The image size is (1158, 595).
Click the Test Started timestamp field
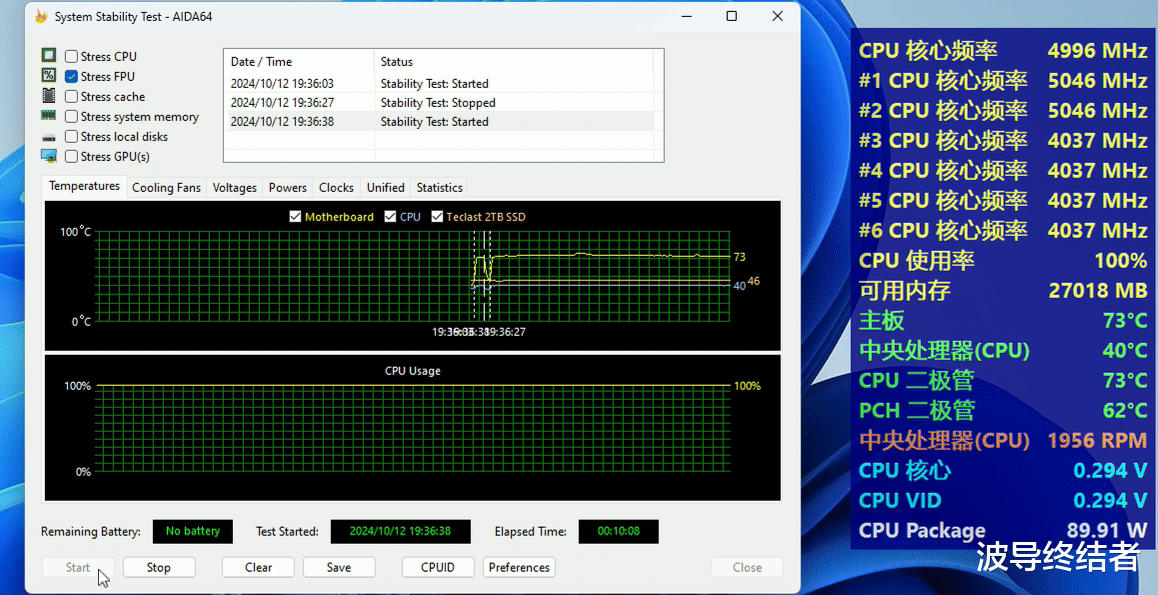[x=400, y=532]
